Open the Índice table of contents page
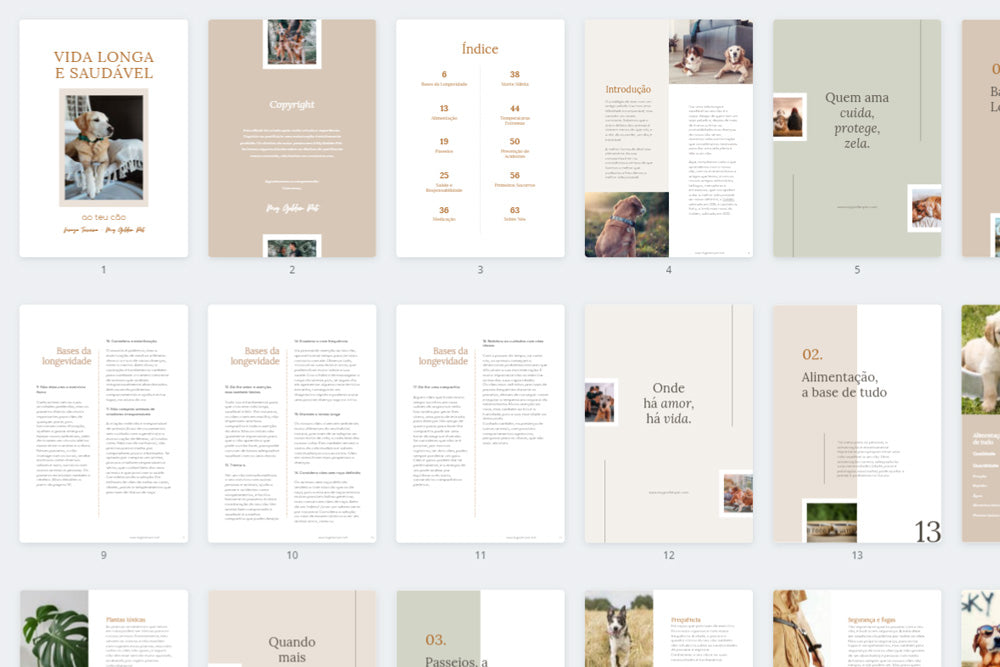Screen dimensions: 1000x667 [x=480, y=138]
